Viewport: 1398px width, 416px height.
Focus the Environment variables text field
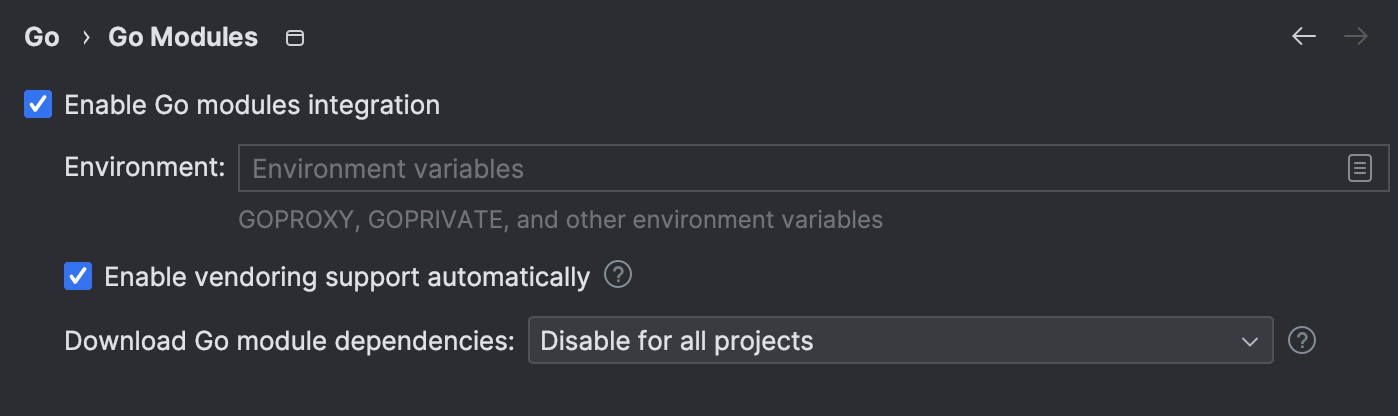pyautogui.click(x=790, y=168)
